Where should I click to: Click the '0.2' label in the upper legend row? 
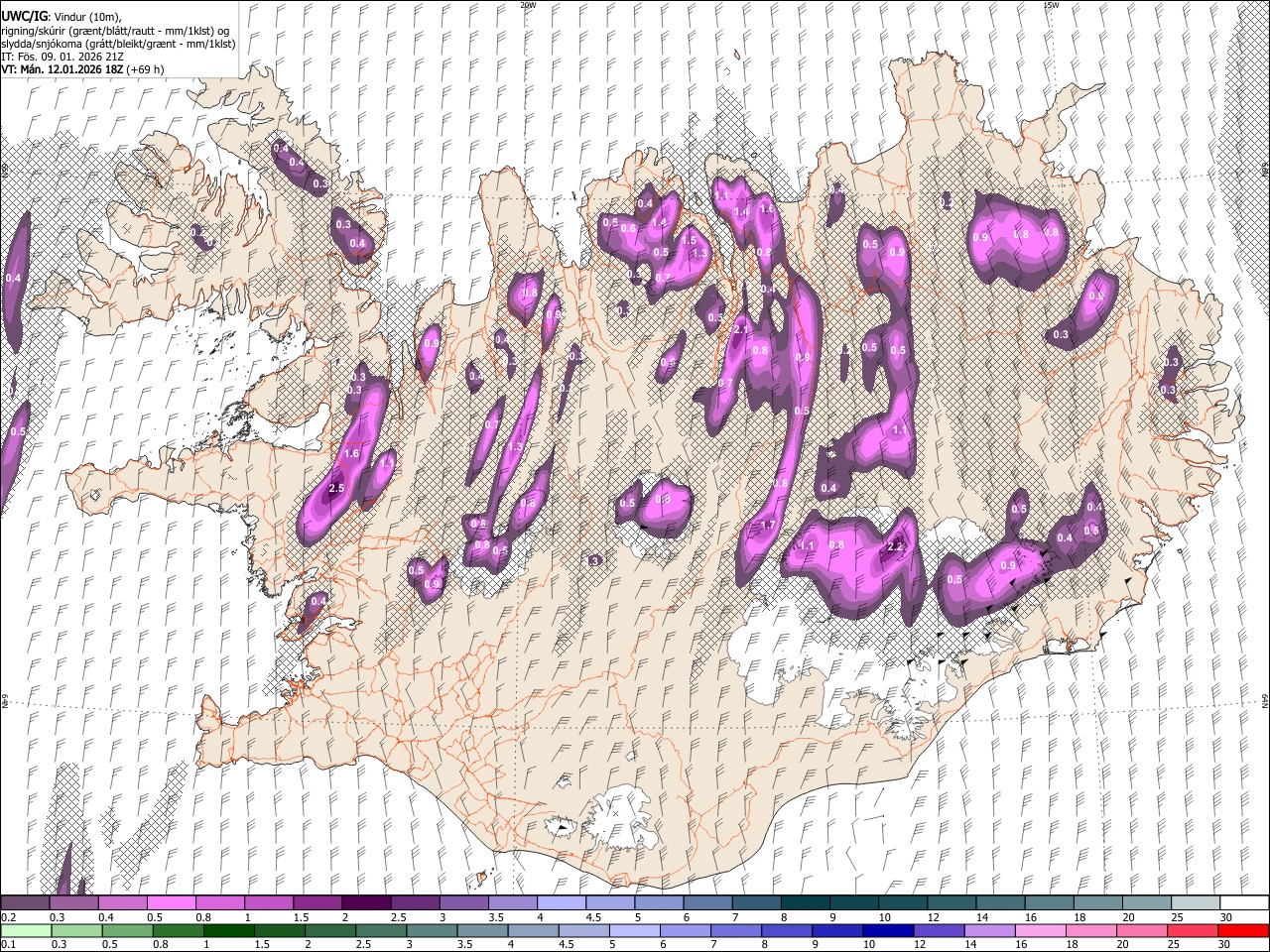[x=8, y=917]
